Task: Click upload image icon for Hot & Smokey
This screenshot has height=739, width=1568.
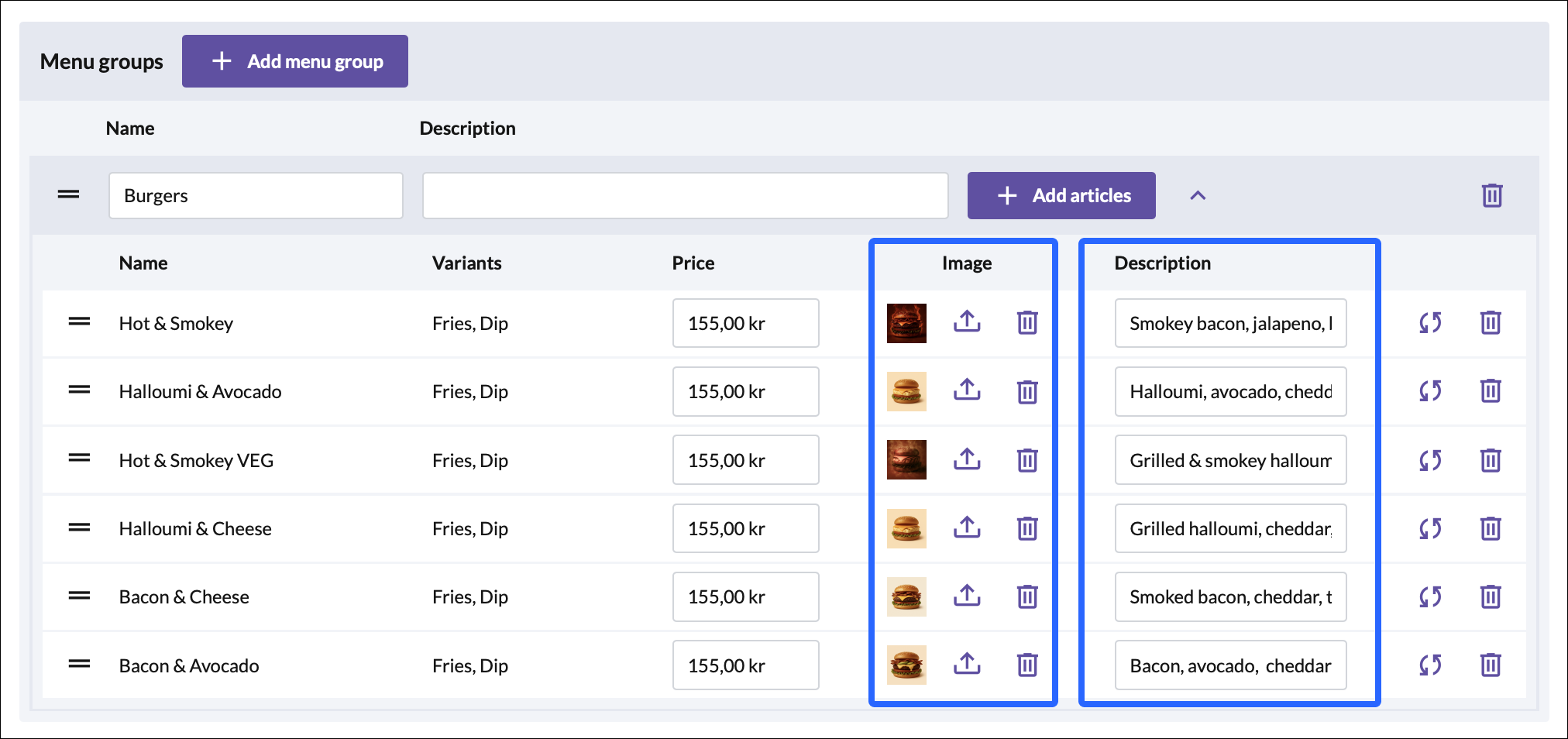Action: 966,321
